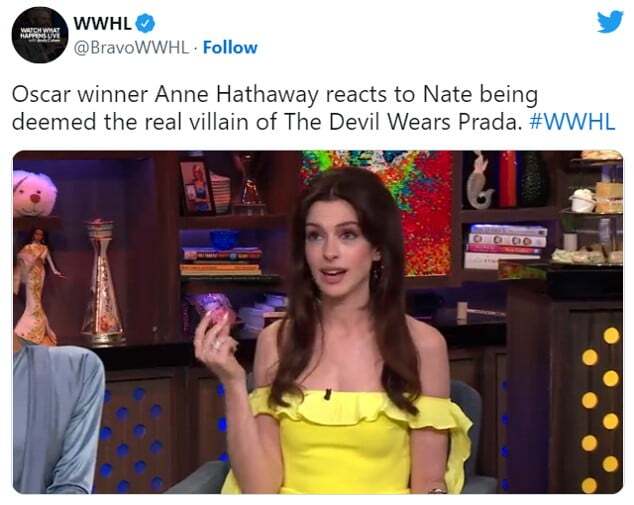Open the WWHL profile avatar

point(40,35)
